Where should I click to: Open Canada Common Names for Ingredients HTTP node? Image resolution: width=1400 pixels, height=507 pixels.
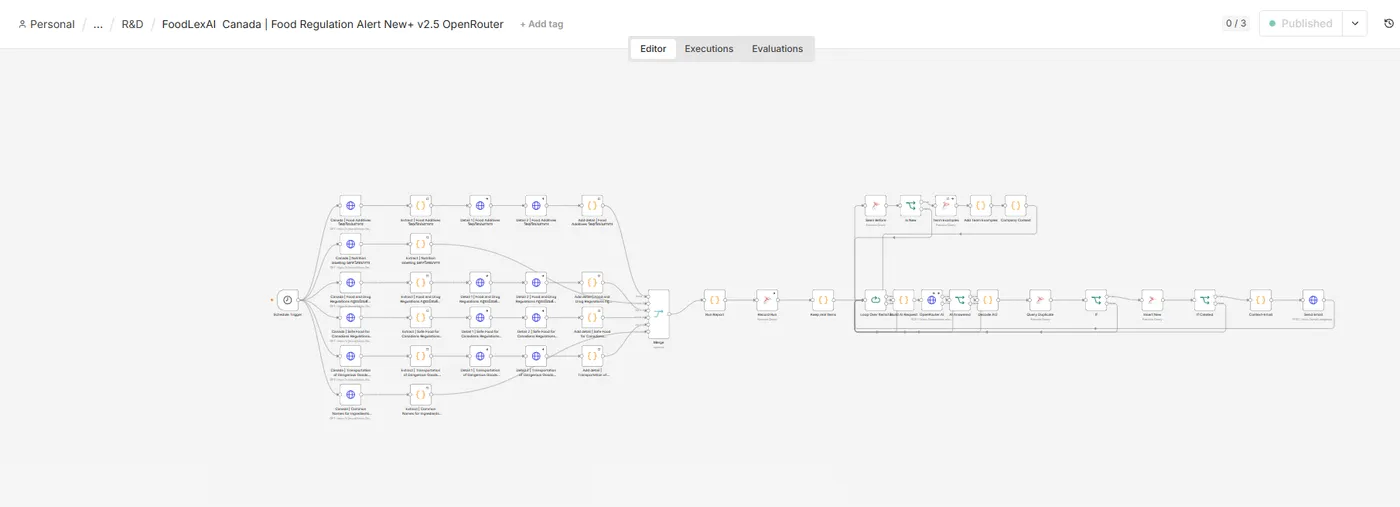click(350, 394)
